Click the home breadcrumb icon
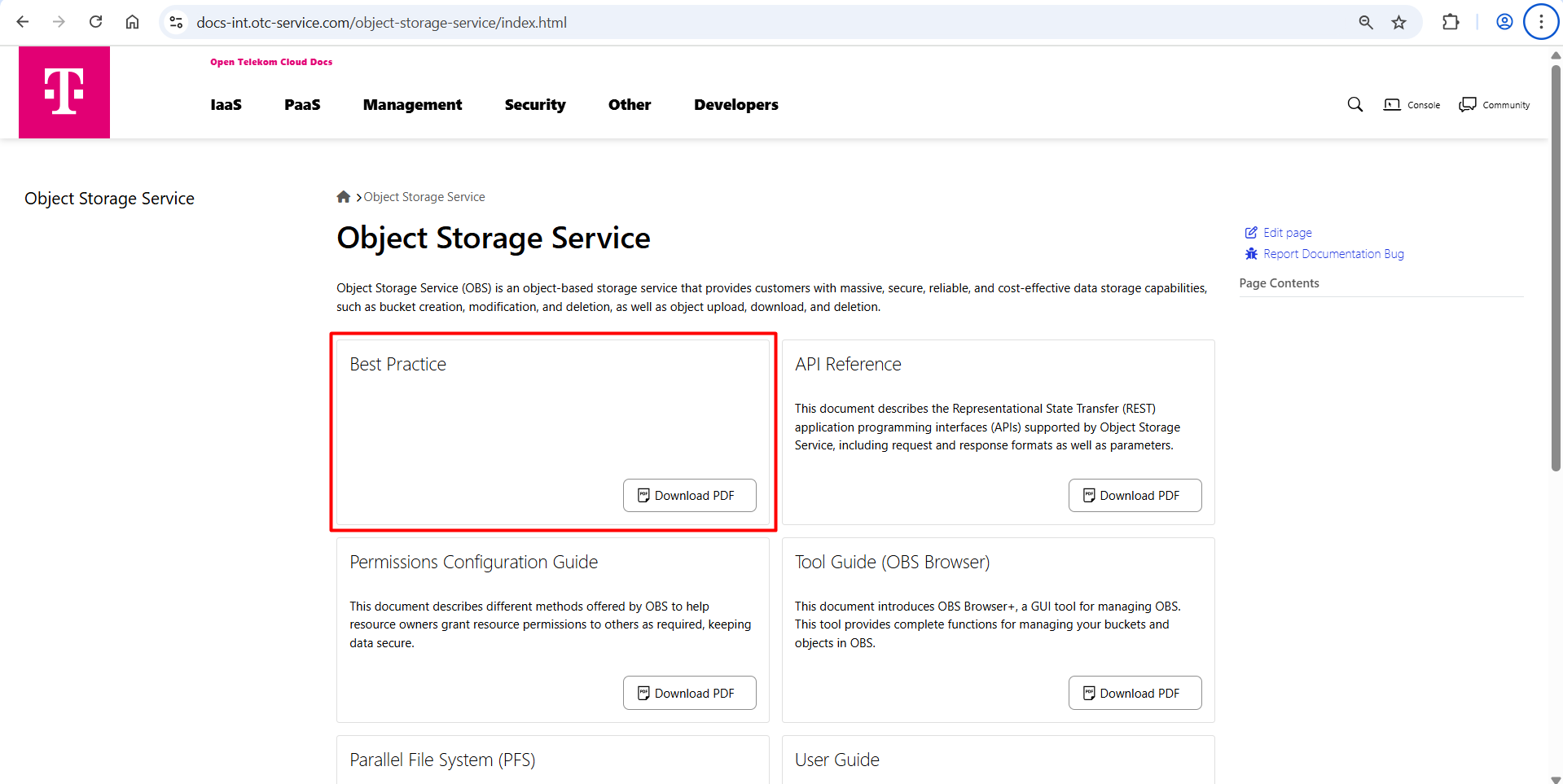Image resolution: width=1563 pixels, height=784 pixels. [344, 197]
